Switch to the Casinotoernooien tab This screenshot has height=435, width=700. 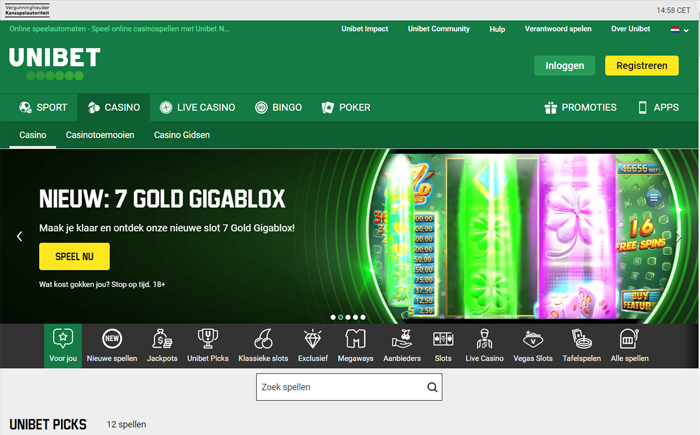coord(100,135)
